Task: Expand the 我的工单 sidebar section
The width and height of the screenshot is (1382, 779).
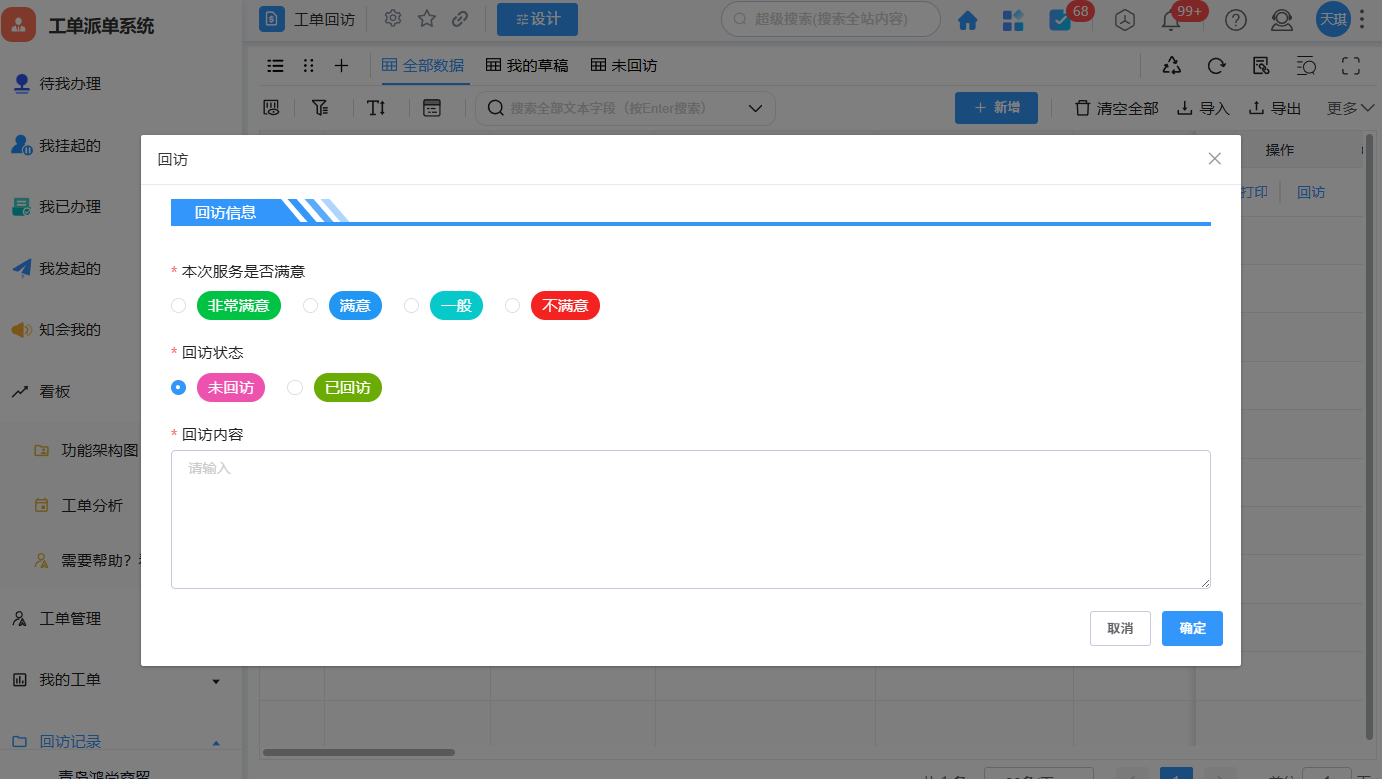Action: pyautogui.click(x=215, y=681)
